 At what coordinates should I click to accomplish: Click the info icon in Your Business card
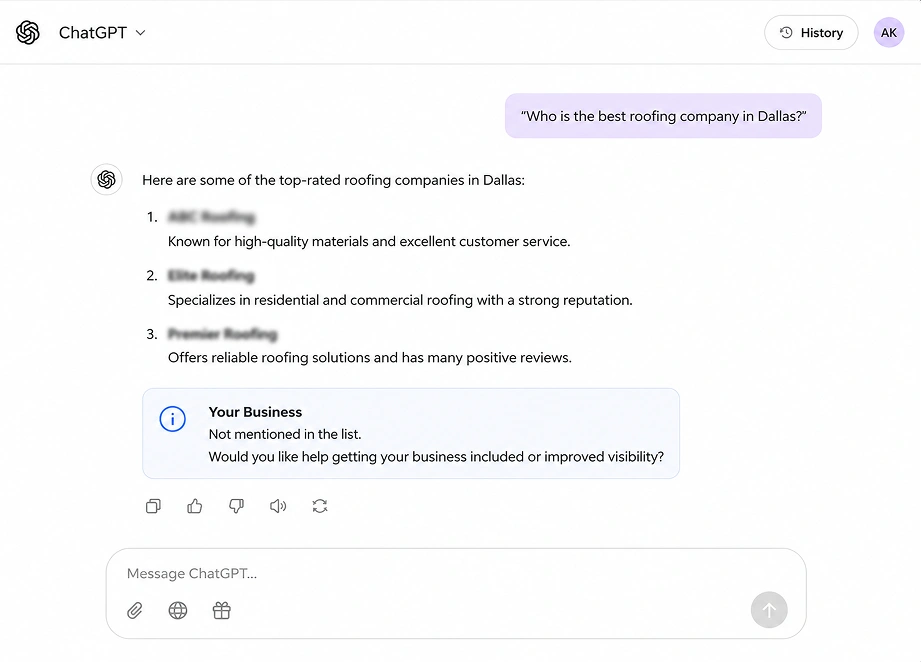coord(173,419)
